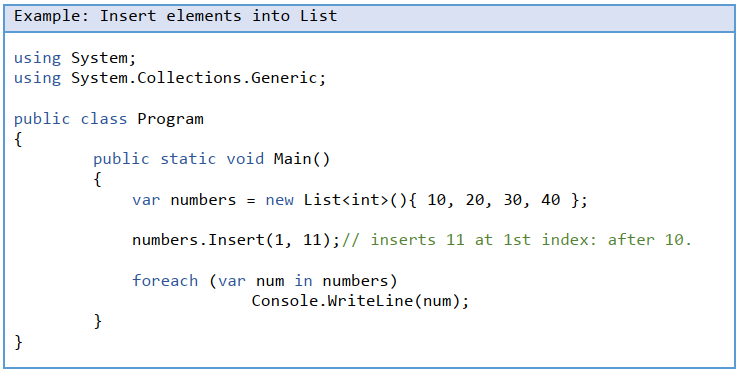
Task: Click the 'void' keyword
Action: pyautogui.click(x=245, y=159)
